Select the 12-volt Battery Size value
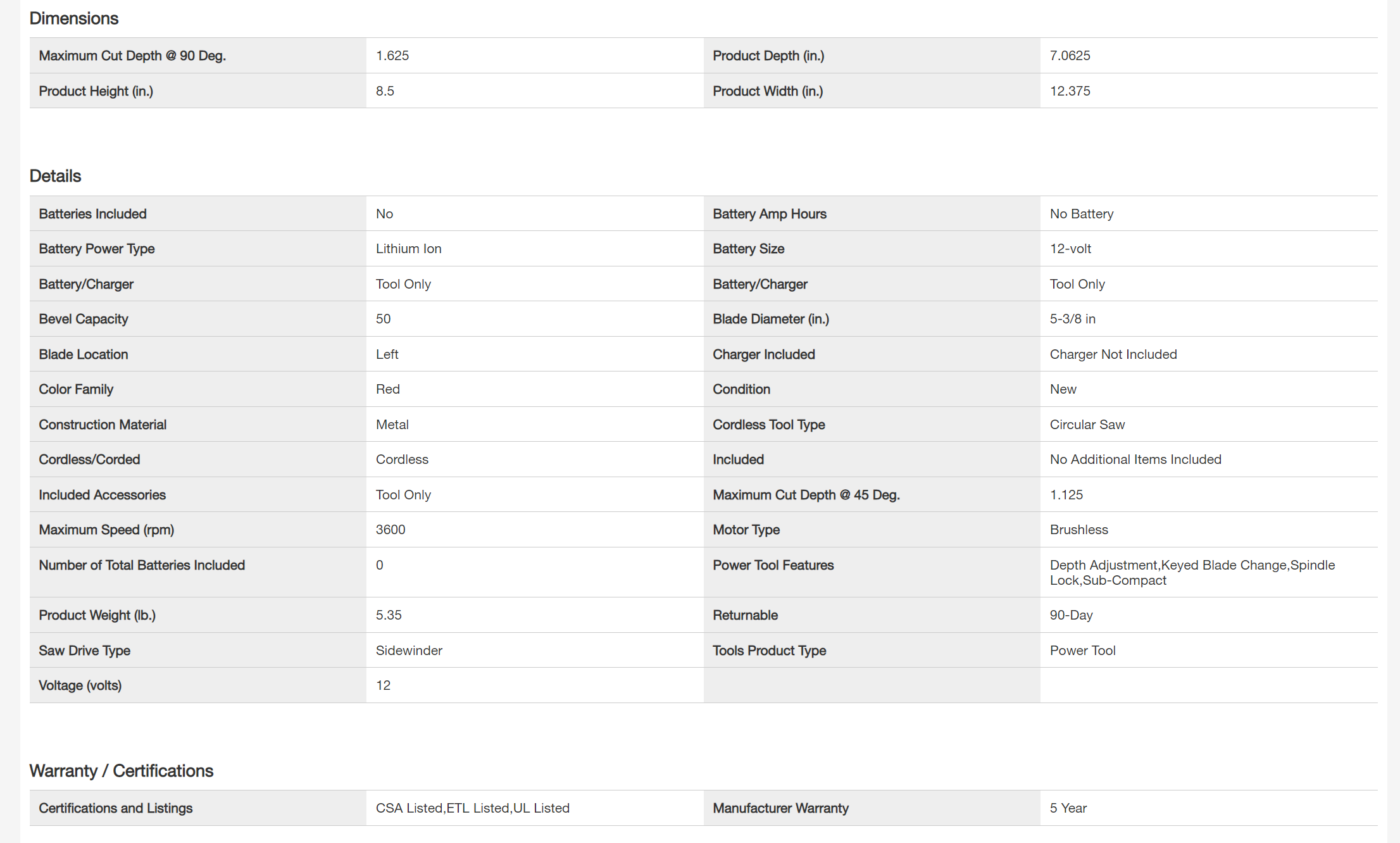The image size is (1400, 843). click(x=1070, y=249)
